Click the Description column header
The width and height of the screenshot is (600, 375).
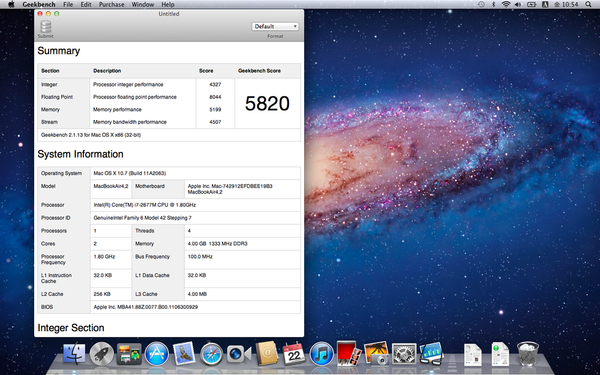pyautogui.click(x=107, y=71)
